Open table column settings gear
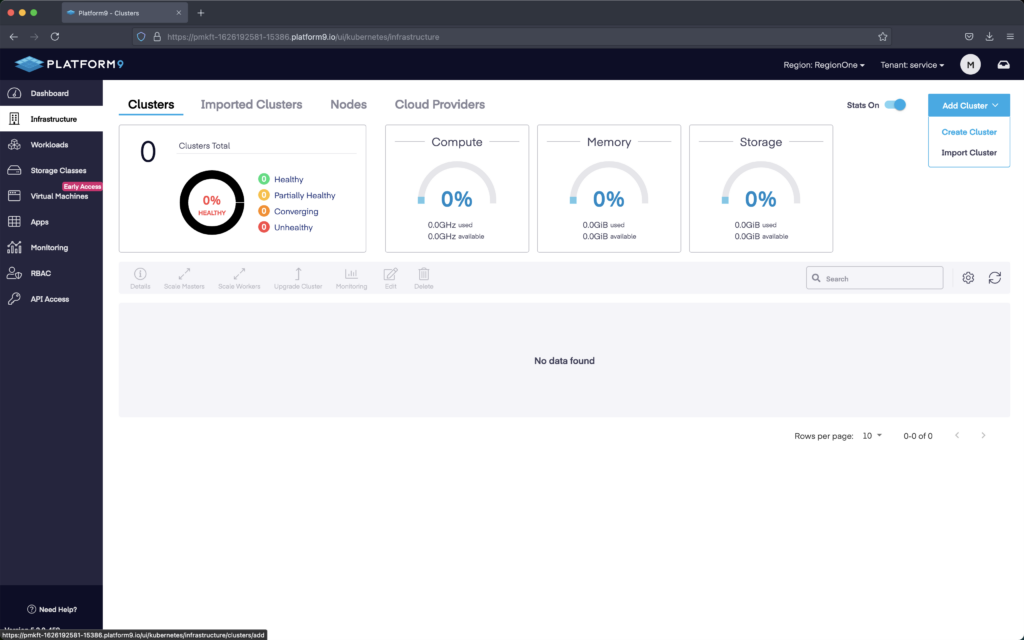This screenshot has width=1024, height=640. click(968, 278)
